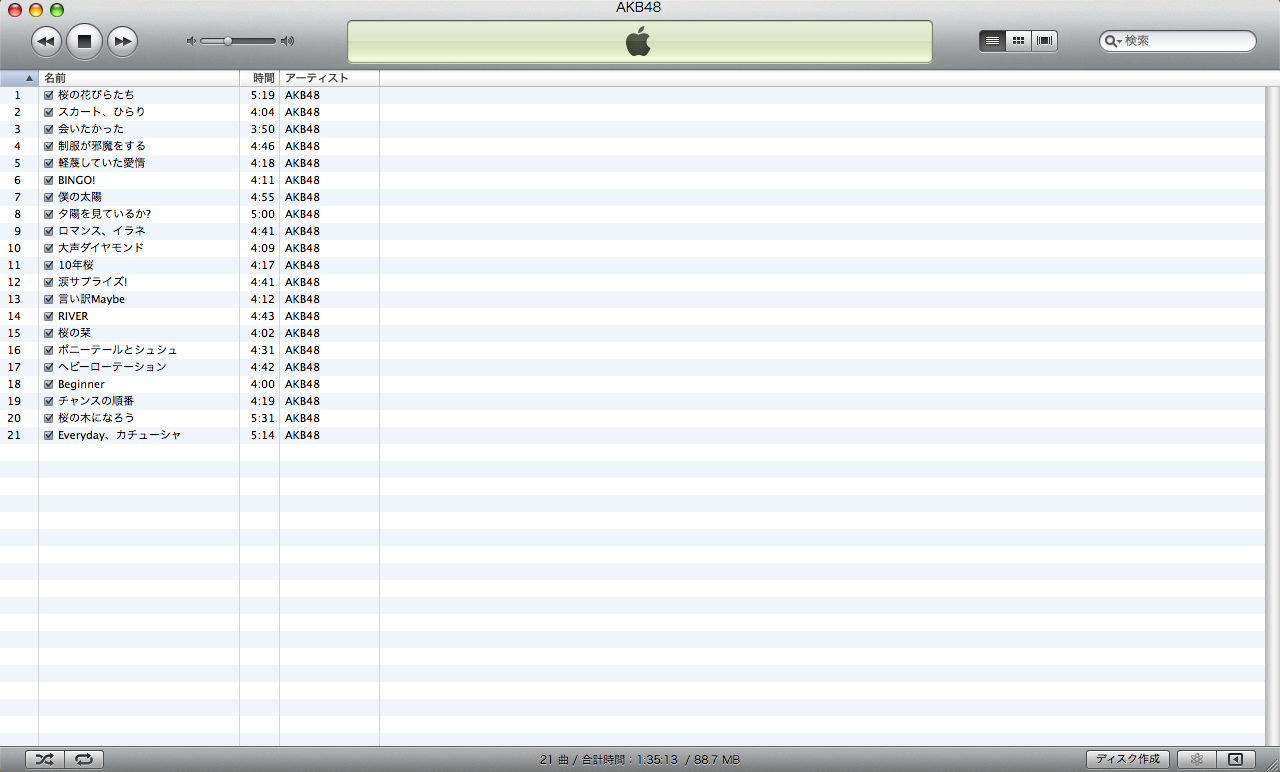Select the track 言い訳Maybe

(91, 299)
